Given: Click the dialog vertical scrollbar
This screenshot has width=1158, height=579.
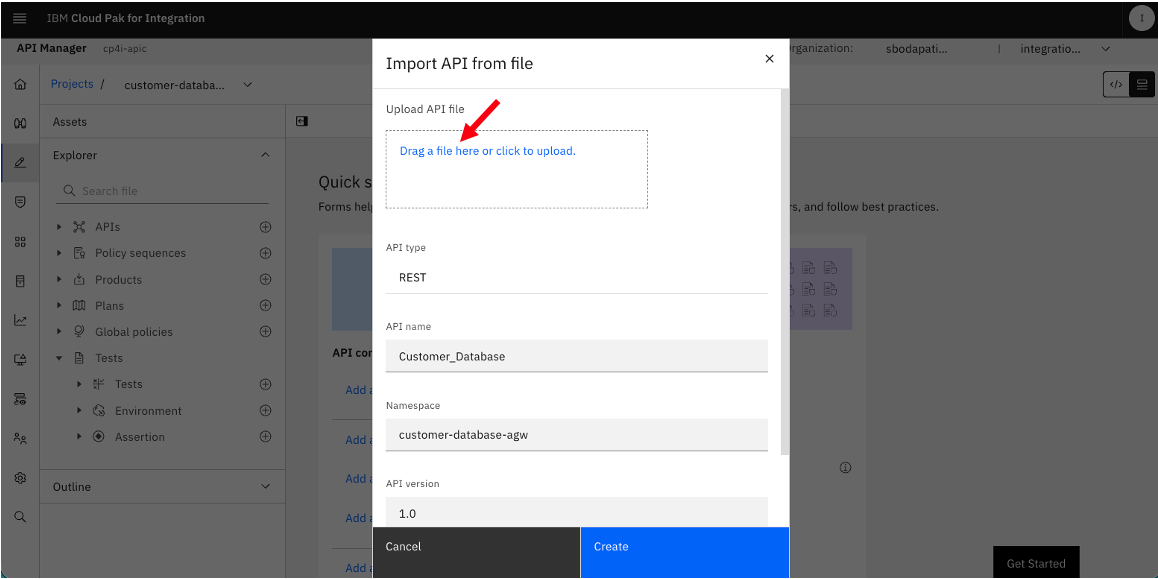Looking at the screenshot, I should click(x=784, y=272).
